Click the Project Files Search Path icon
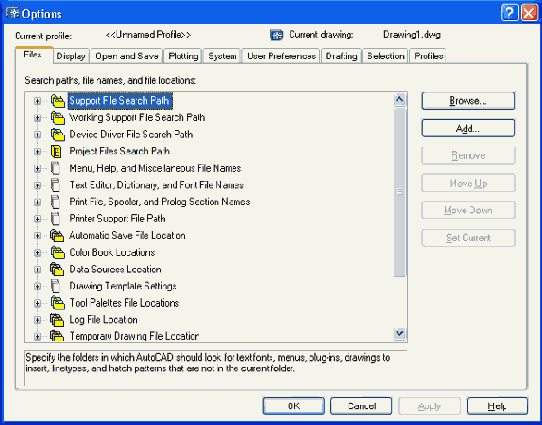Image resolution: width=542 pixels, height=425 pixels. 56,151
